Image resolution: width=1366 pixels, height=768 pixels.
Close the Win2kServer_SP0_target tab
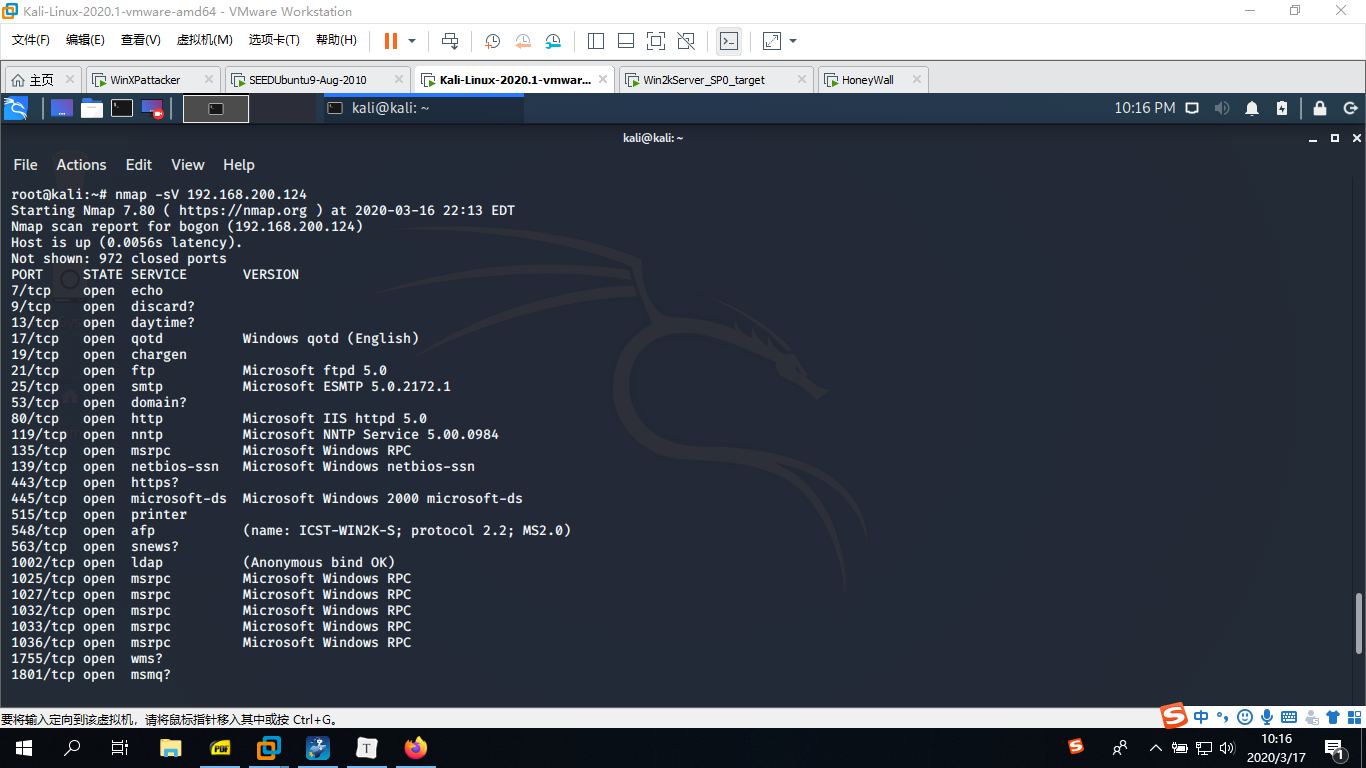(803, 80)
